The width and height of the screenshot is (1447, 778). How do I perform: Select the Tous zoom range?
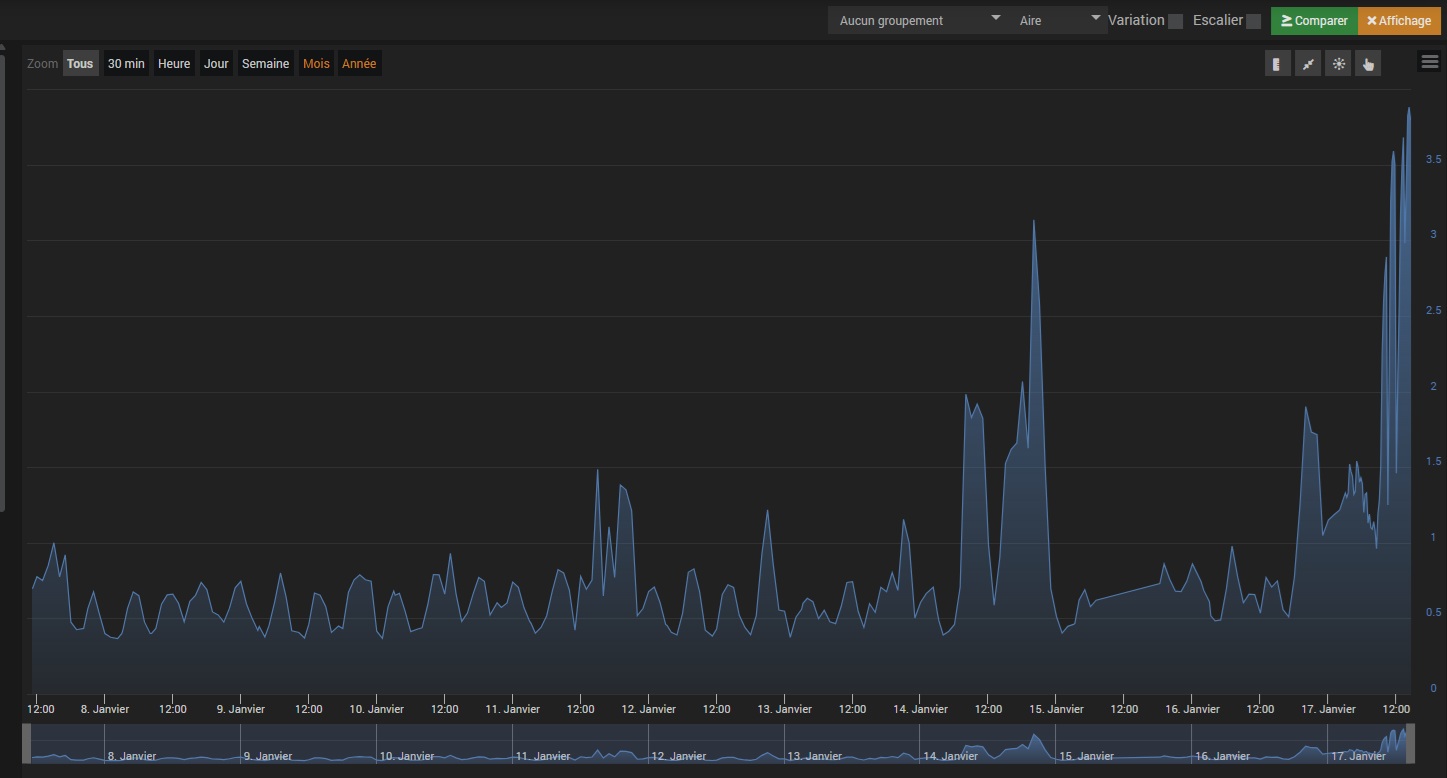[80, 64]
